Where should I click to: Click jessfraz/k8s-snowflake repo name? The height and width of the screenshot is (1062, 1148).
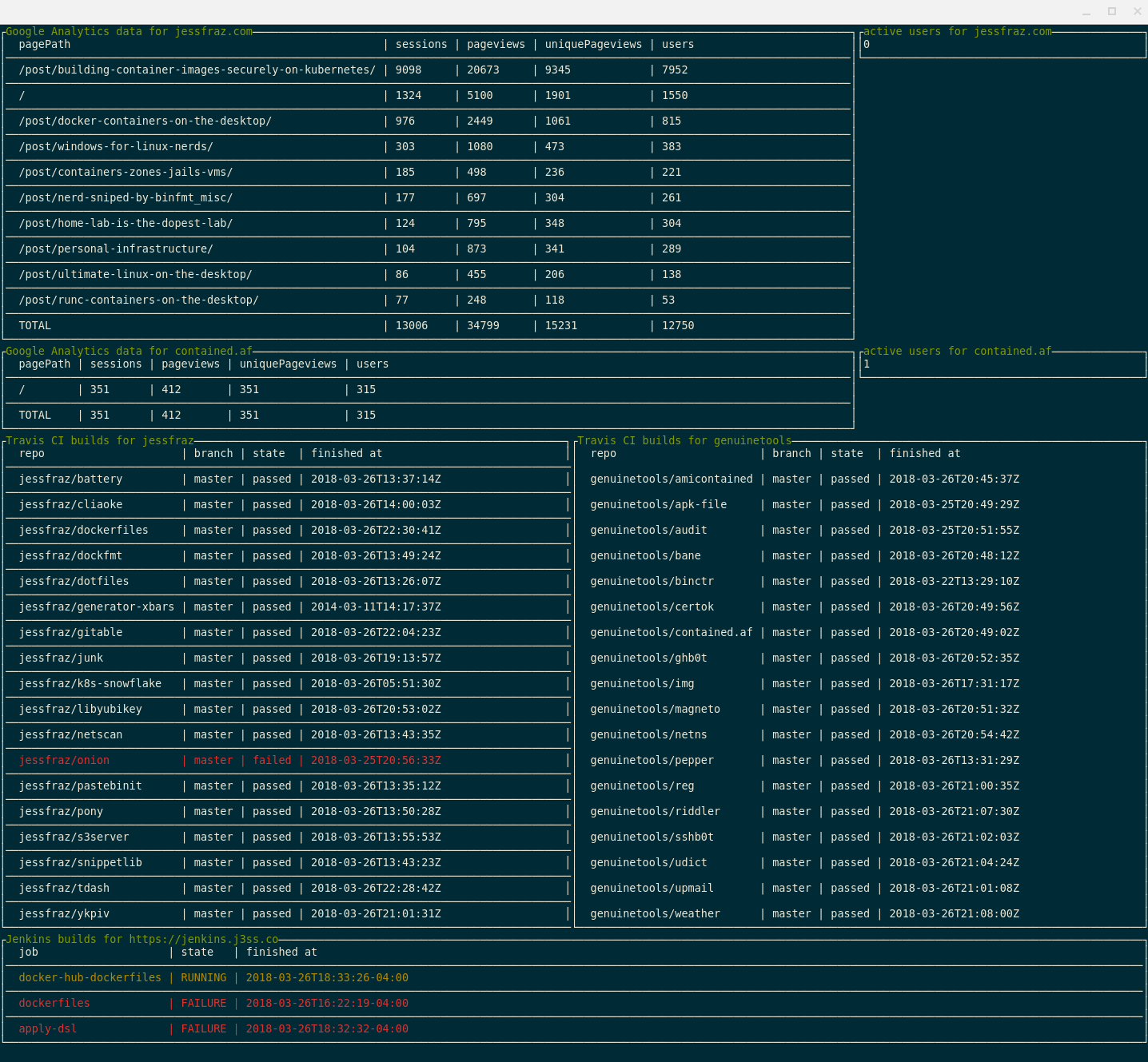click(90, 684)
